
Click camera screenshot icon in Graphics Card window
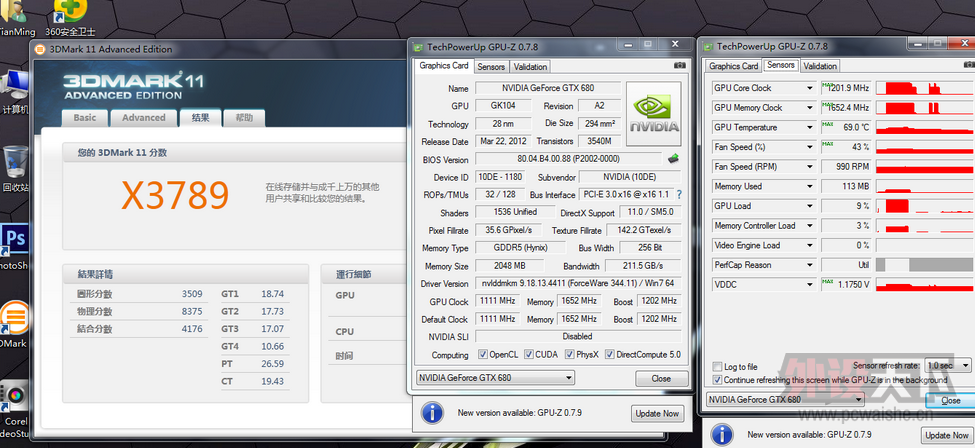tap(680, 65)
